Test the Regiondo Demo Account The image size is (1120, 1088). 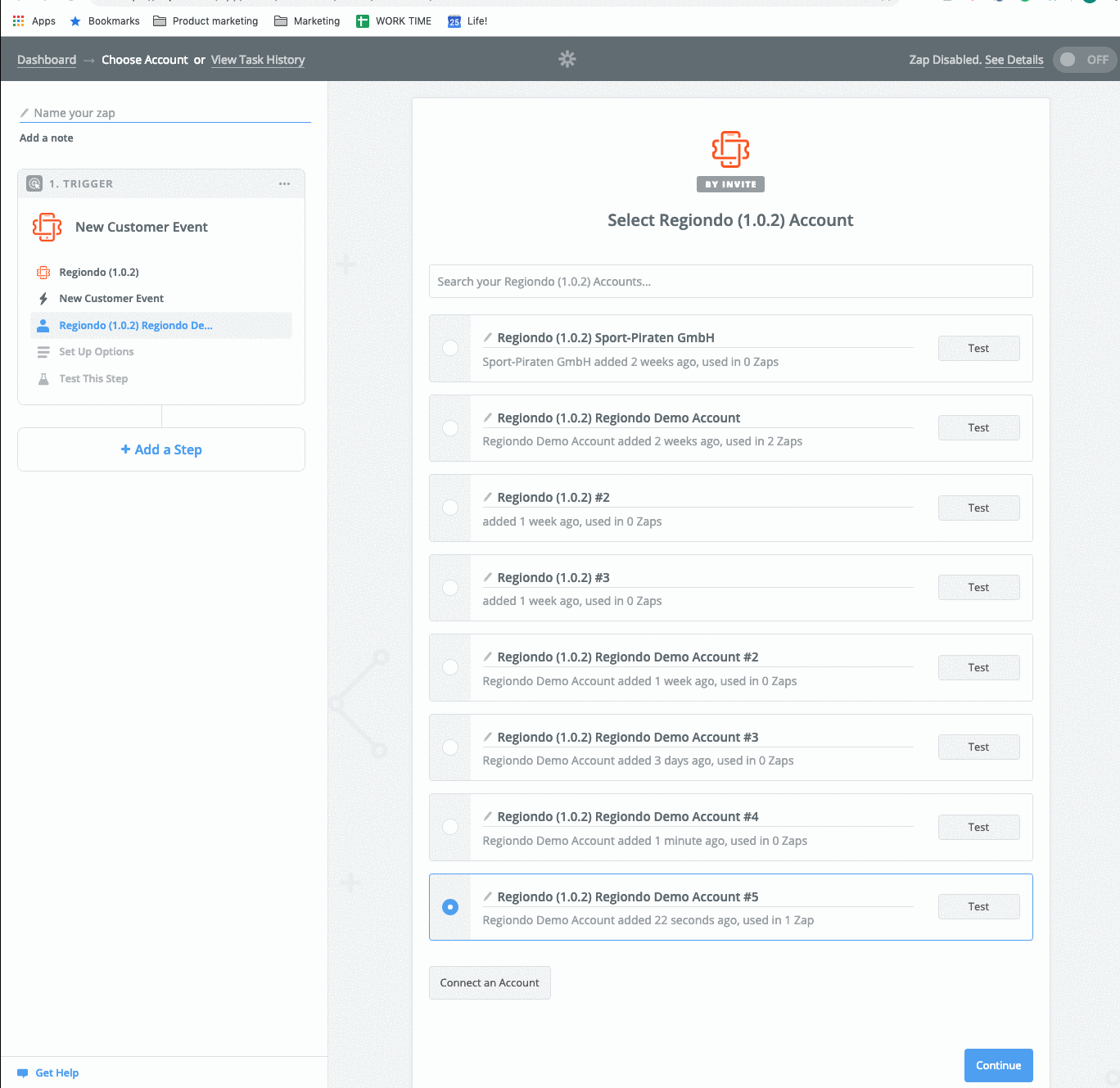pos(979,428)
